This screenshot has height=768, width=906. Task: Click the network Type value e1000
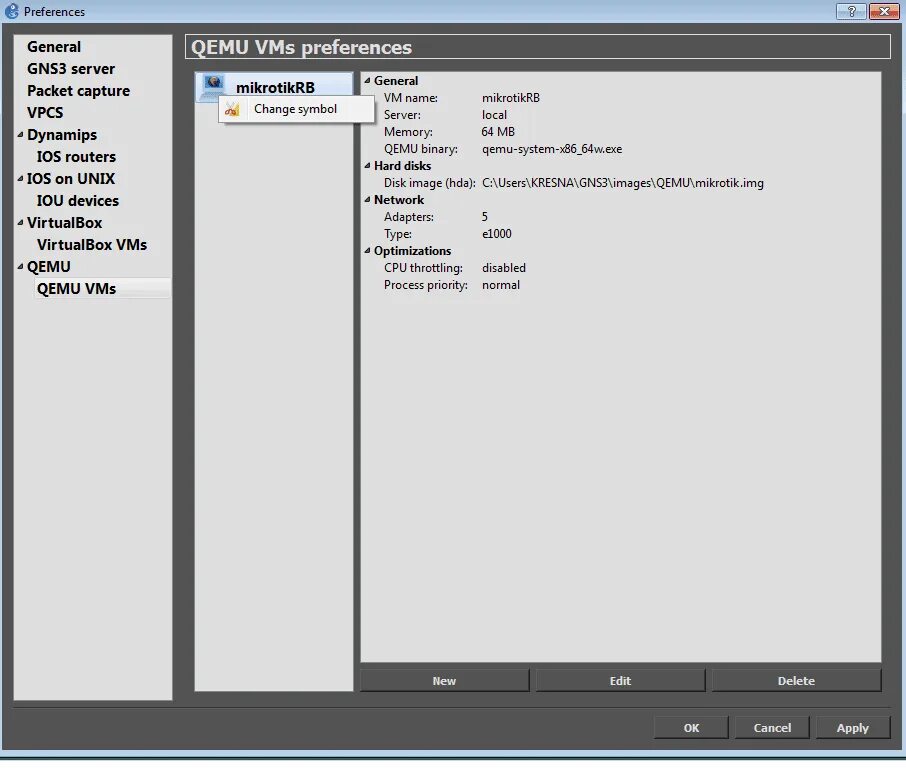(x=496, y=234)
